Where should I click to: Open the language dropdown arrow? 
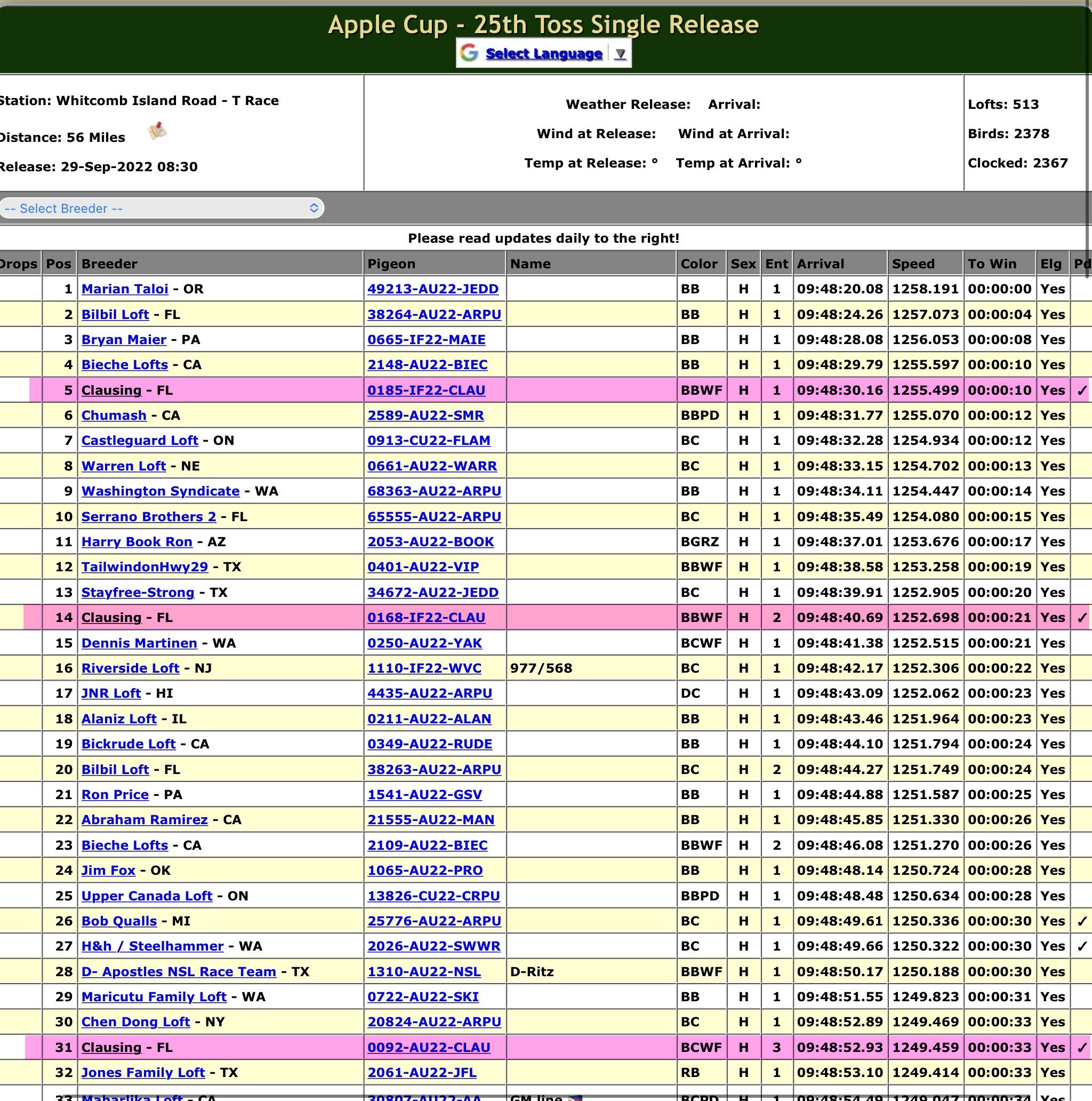pyautogui.click(x=620, y=53)
